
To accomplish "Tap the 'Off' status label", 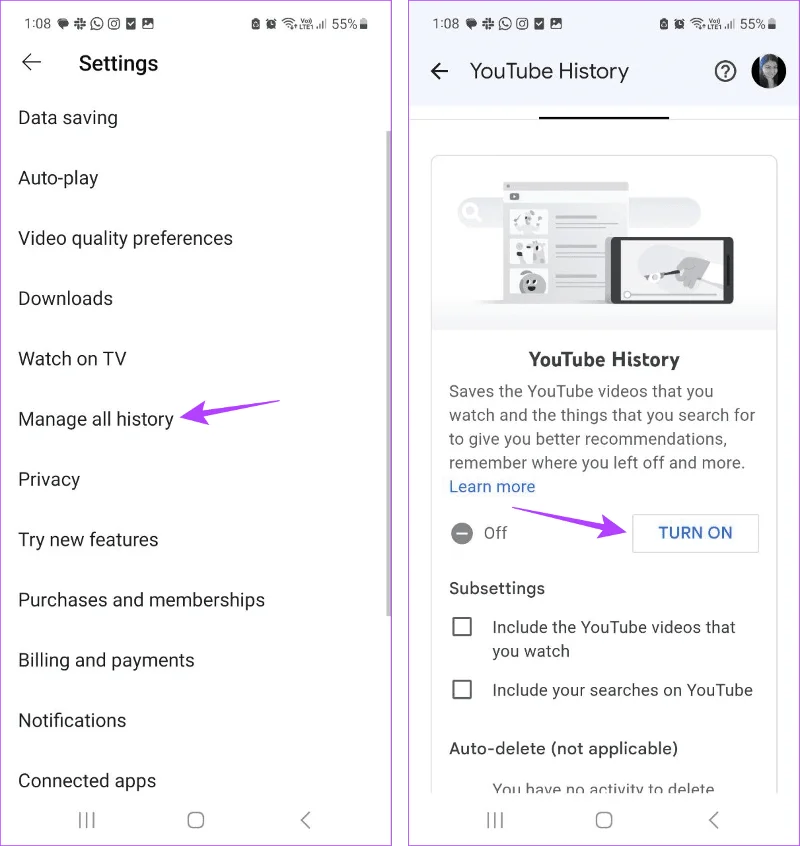I will tap(495, 533).
